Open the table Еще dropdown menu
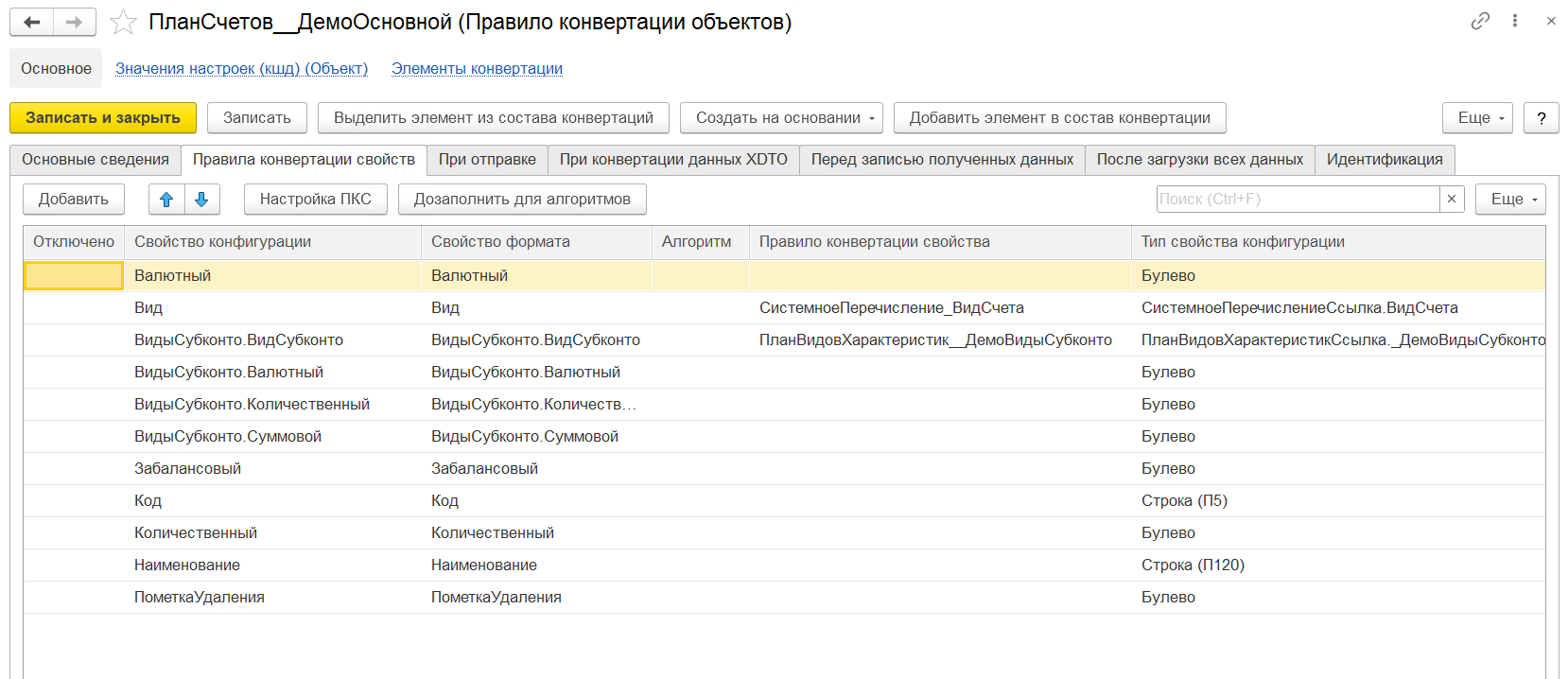Viewport: 1568px width, 679px height. (x=1510, y=199)
